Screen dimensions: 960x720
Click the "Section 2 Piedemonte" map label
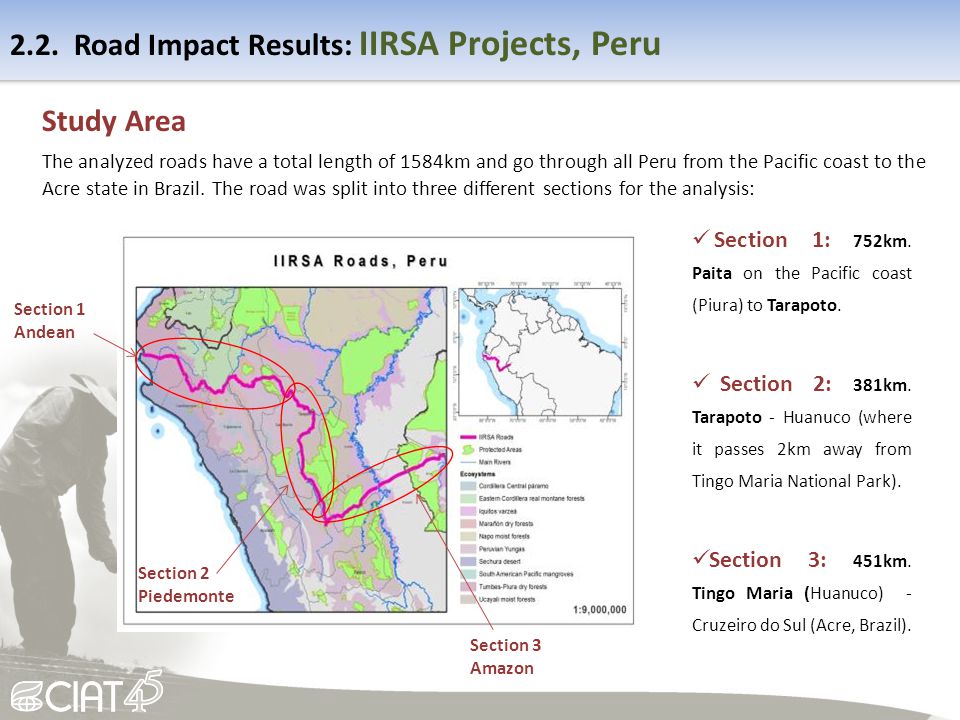tap(186, 585)
